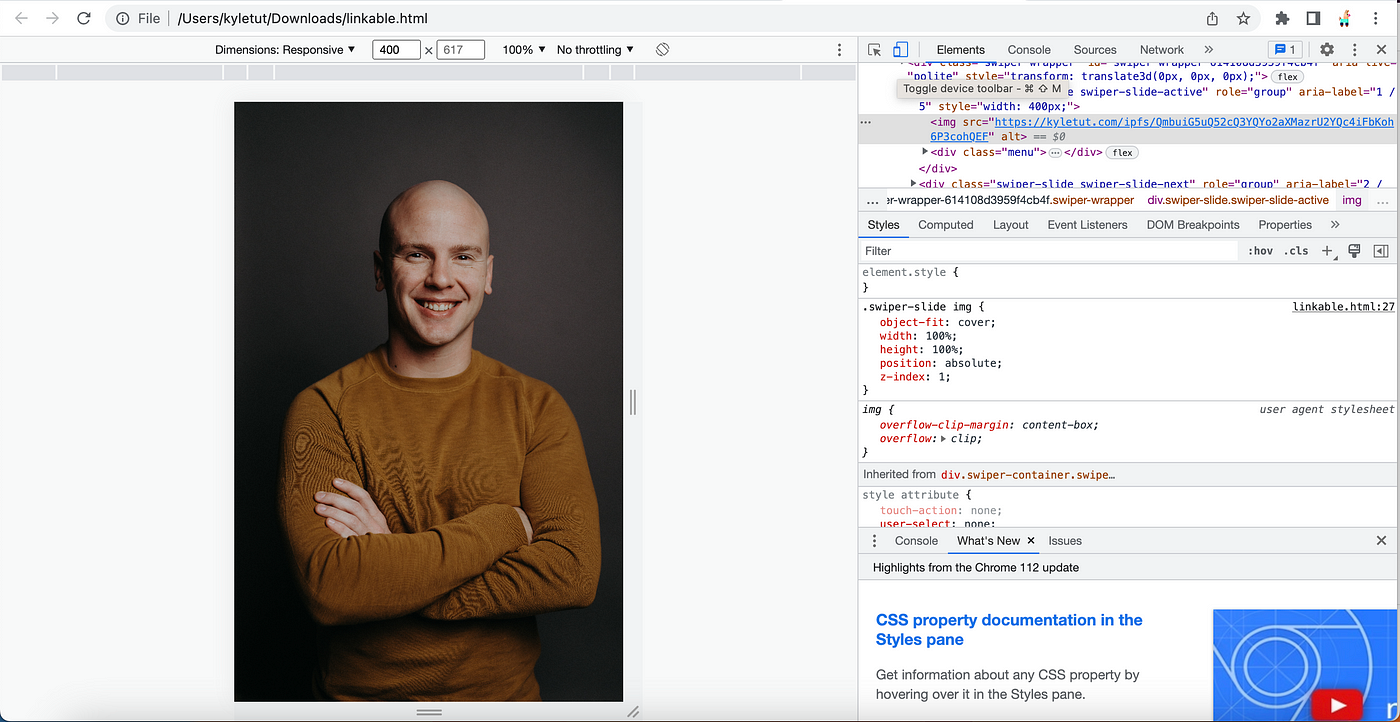
Task: Show more sidebar tabs after Properties
Action: (1335, 225)
